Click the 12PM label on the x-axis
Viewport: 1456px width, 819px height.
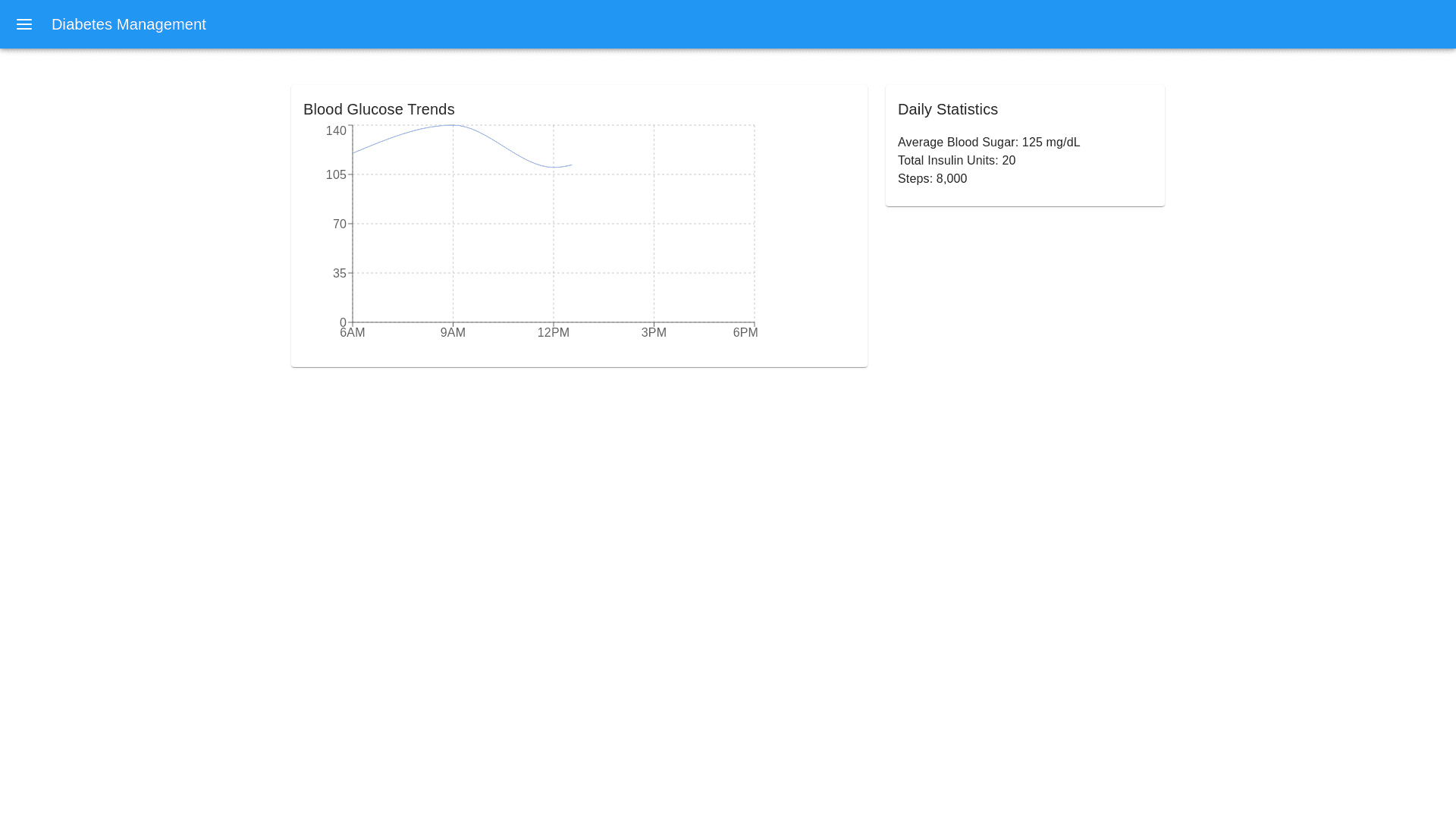point(553,333)
